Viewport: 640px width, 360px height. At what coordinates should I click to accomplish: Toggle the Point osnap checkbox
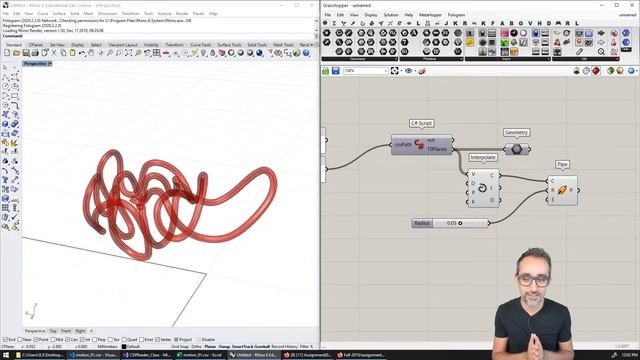[x=36, y=340]
